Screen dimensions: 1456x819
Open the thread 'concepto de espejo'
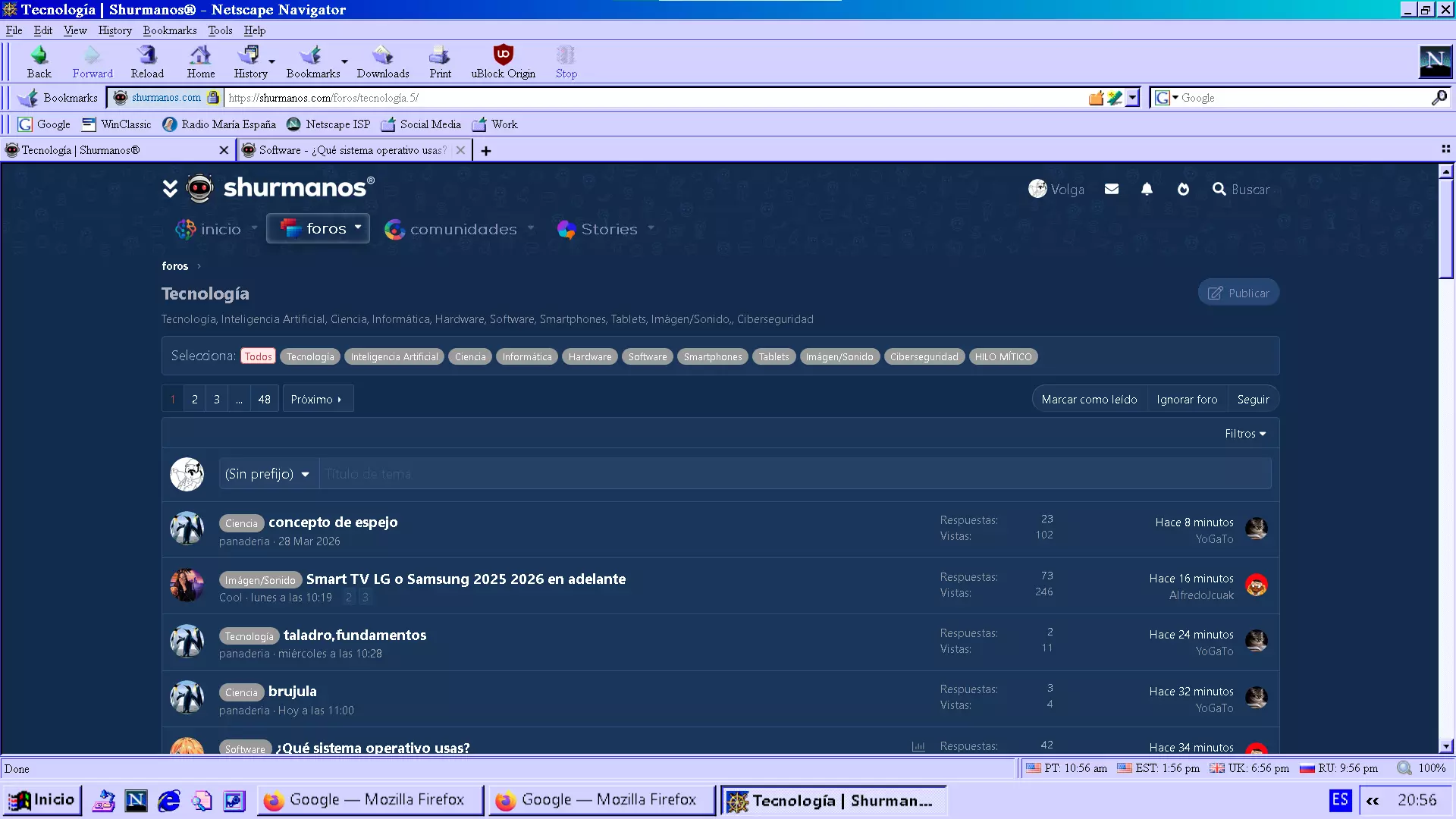point(333,522)
